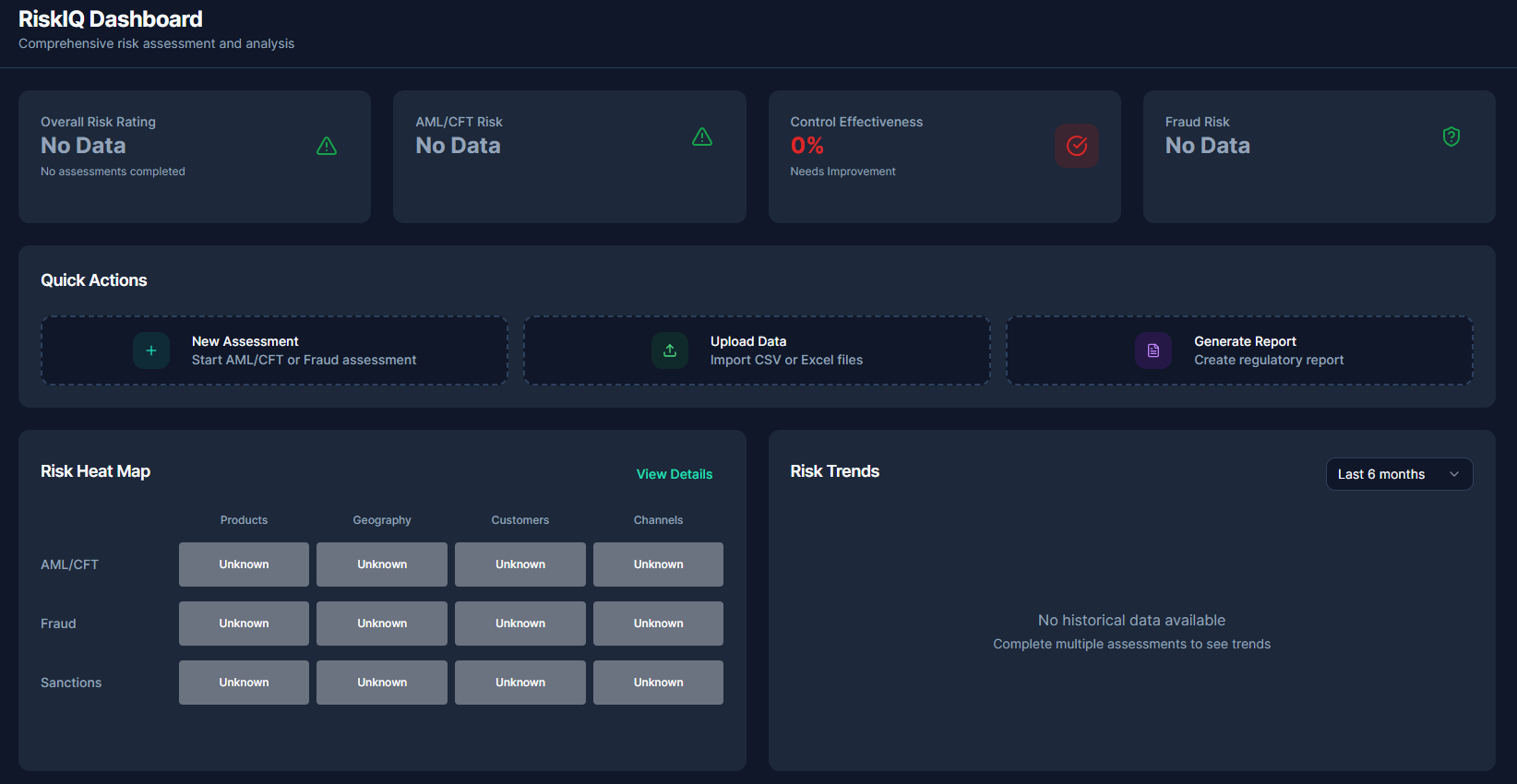This screenshot has width=1517, height=784.
Task: Select the Fraud Geography heat map cell
Action: click(382, 624)
